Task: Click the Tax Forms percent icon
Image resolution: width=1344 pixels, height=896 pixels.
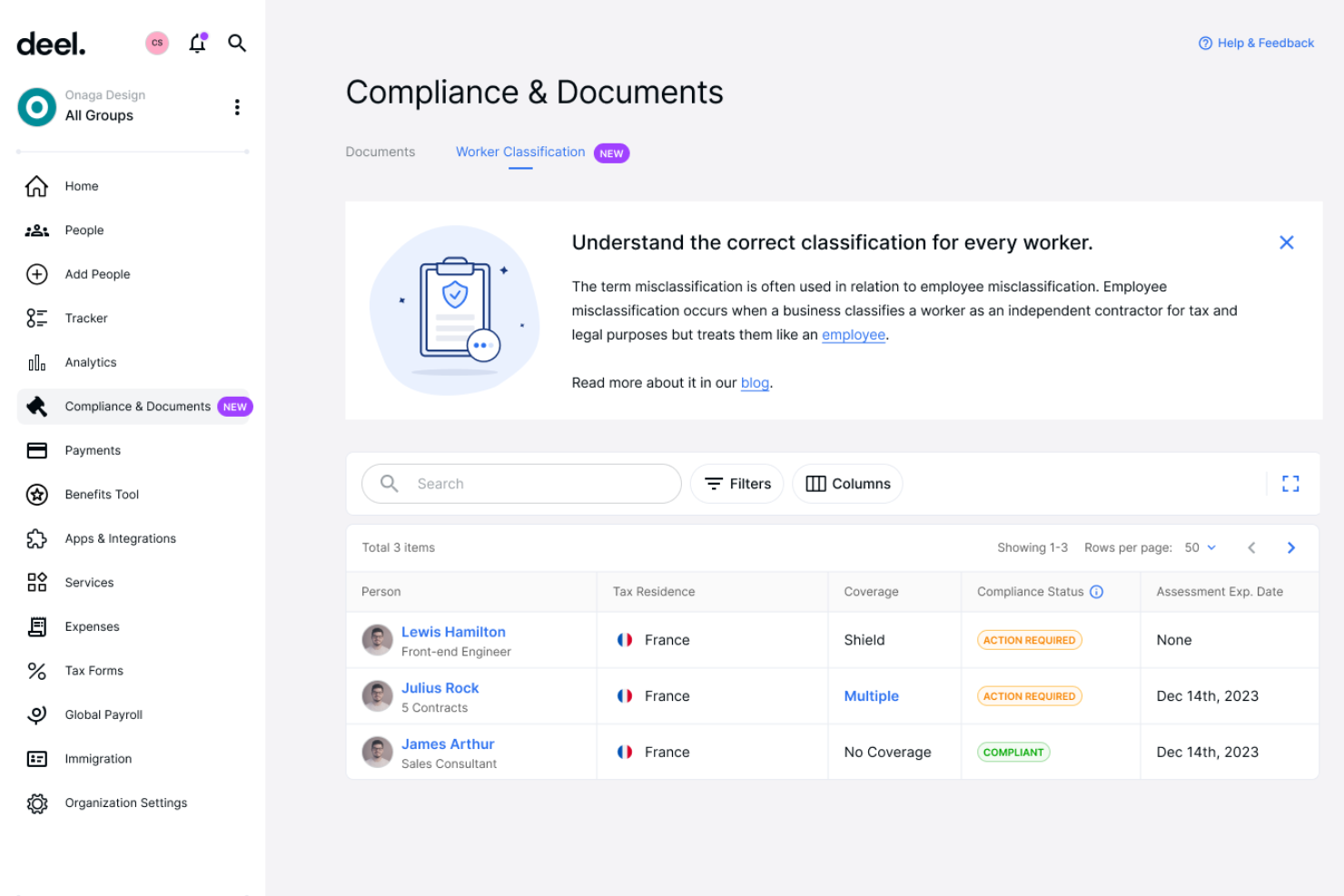Action: pos(36,671)
